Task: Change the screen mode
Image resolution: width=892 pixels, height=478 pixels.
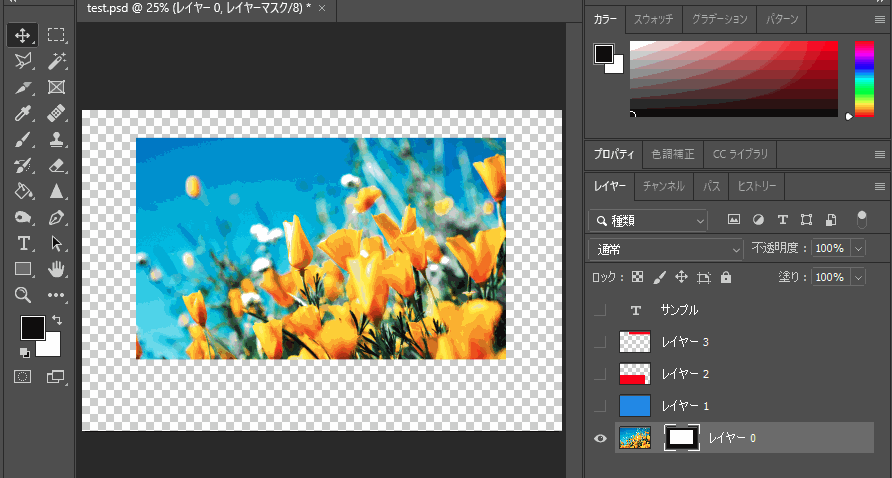Action: pos(55,376)
